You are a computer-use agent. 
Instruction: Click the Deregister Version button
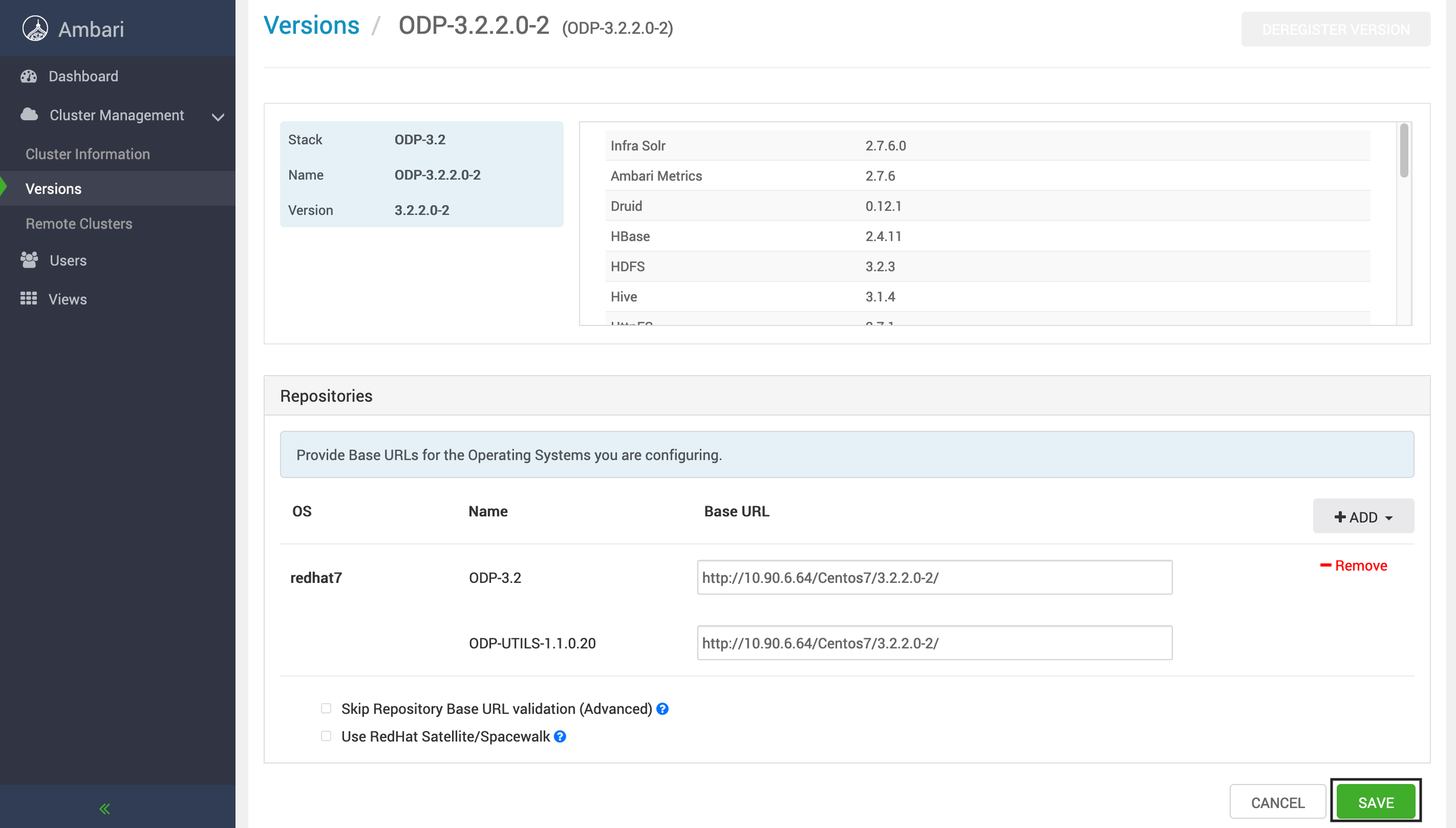coord(1336,29)
